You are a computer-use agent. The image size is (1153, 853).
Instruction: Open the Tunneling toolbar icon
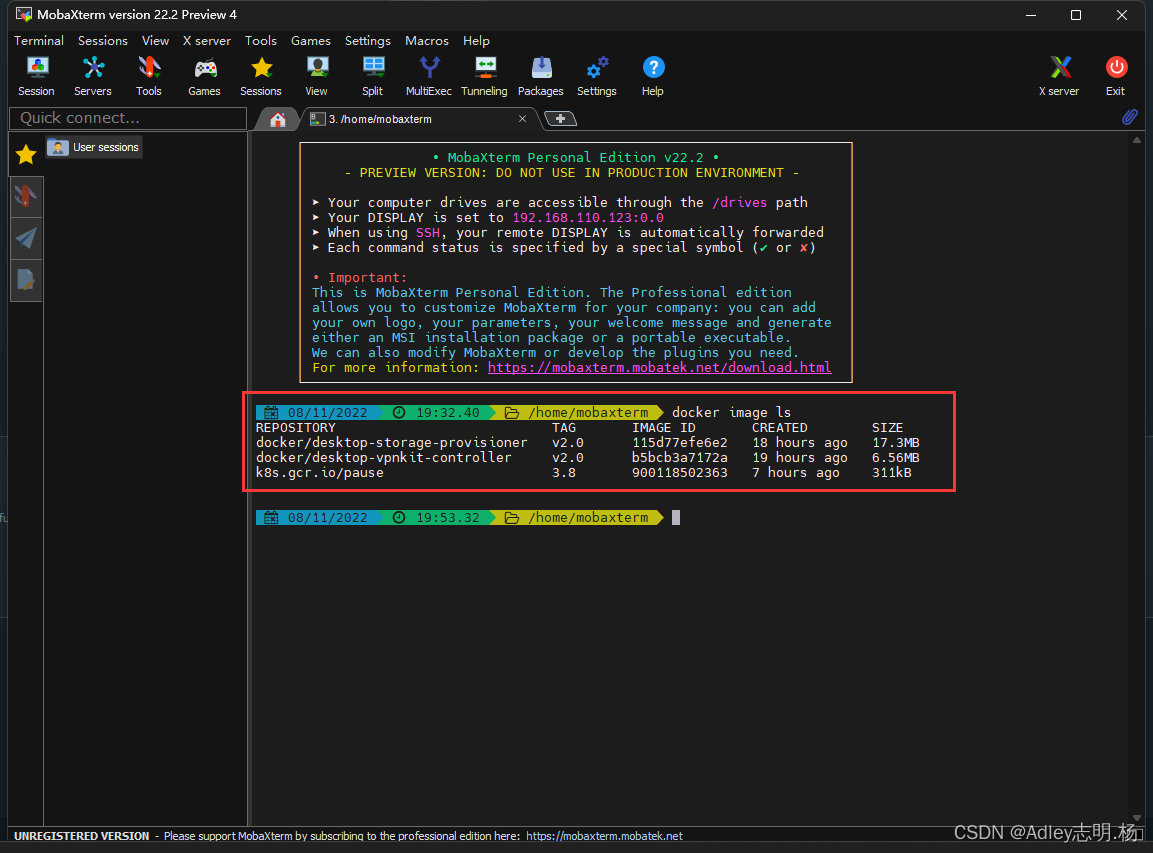point(484,76)
